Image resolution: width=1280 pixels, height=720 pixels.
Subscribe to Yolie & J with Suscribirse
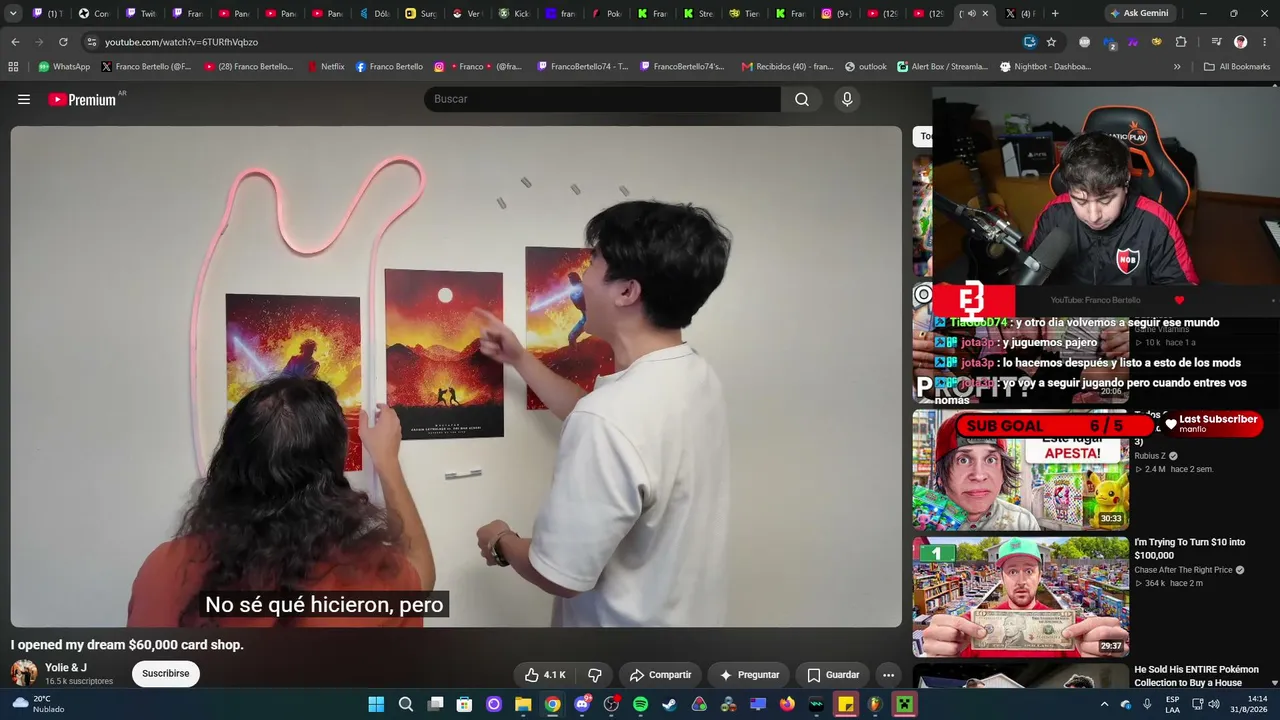coord(165,674)
